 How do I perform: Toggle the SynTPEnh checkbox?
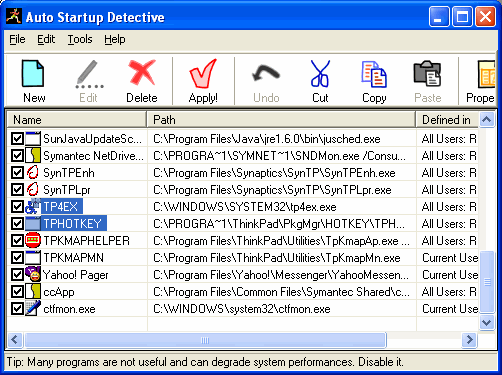(x=17, y=172)
